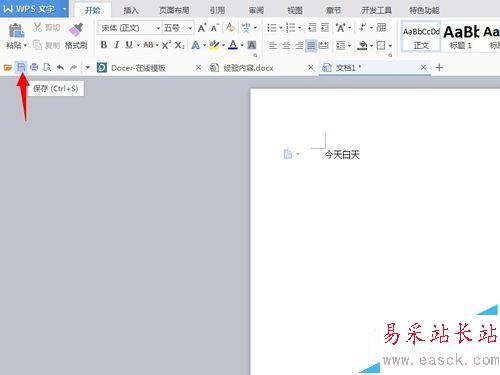
Task: Apply paragraph shading fill color
Action: point(362,45)
